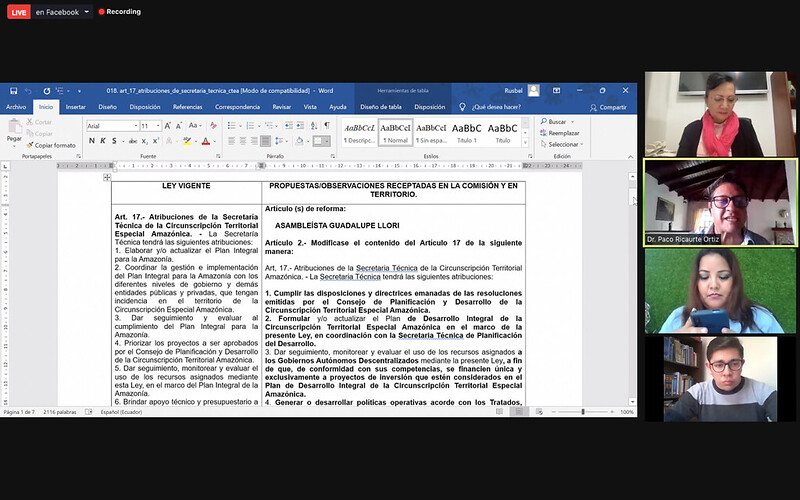
Task: Click the Redo/Repeat arrow in quick access toolbar
Action: [x=46, y=91]
